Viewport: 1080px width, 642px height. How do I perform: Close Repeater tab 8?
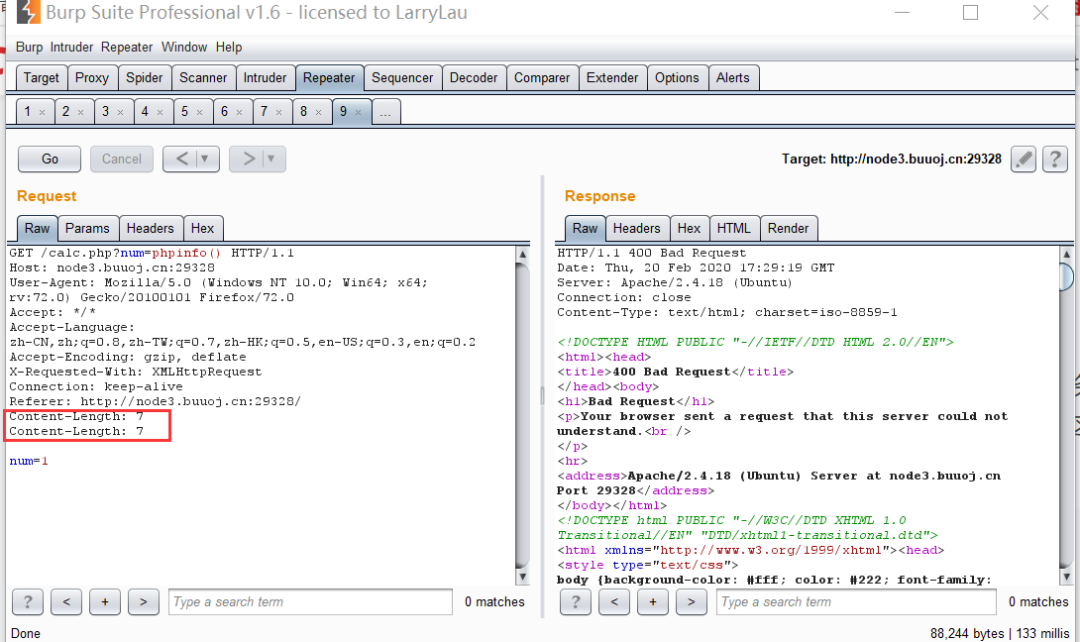[318, 112]
